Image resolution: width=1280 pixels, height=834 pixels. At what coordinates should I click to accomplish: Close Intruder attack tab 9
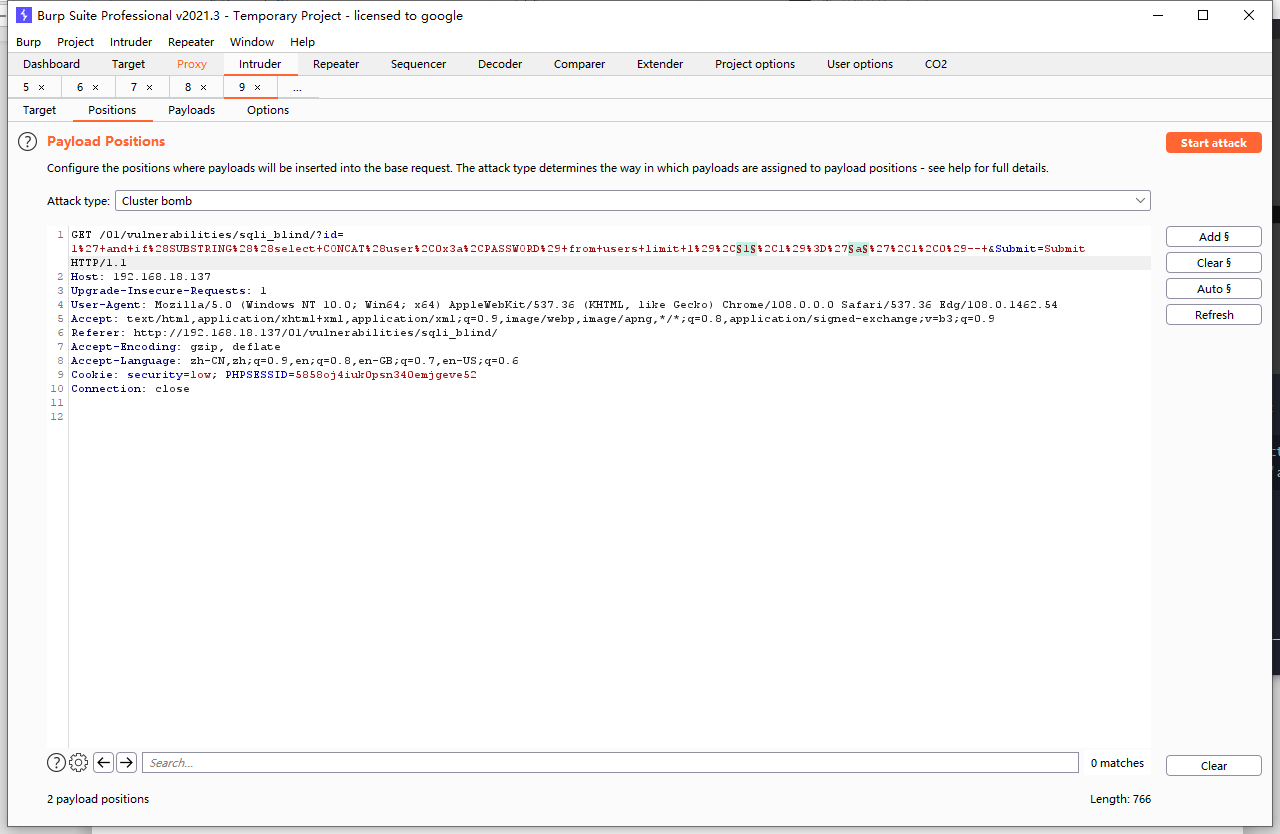(257, 88)
